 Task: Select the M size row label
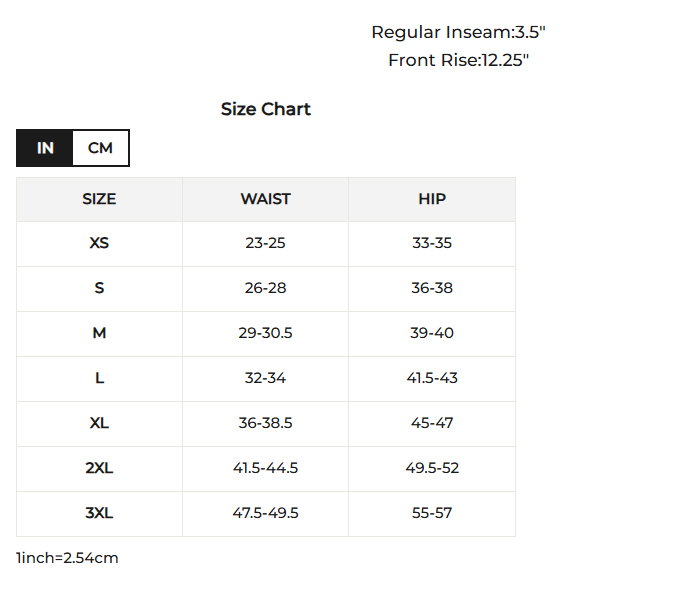pos(99,333)
